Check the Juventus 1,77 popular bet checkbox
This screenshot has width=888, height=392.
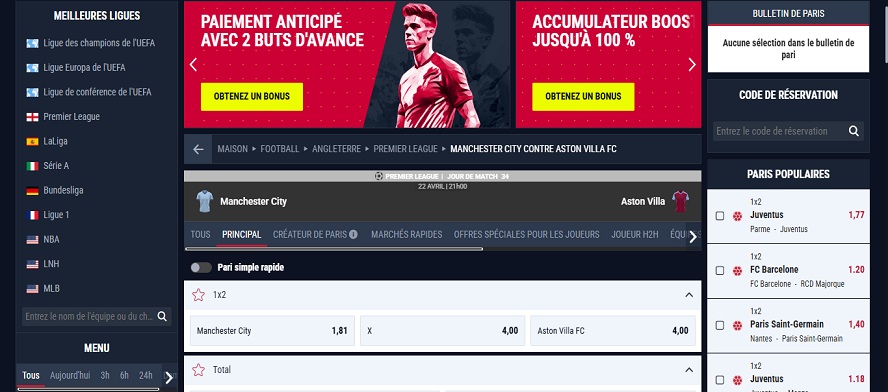(x=720, y=216)
